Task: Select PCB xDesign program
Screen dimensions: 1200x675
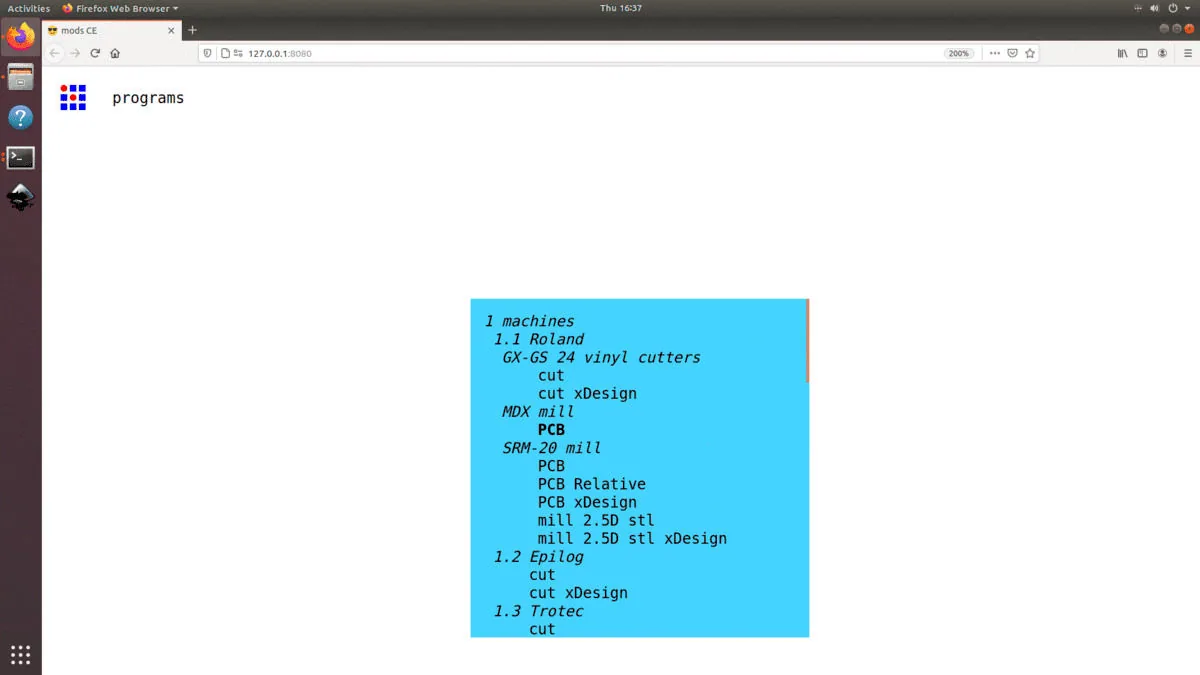Action: [587, 502]
